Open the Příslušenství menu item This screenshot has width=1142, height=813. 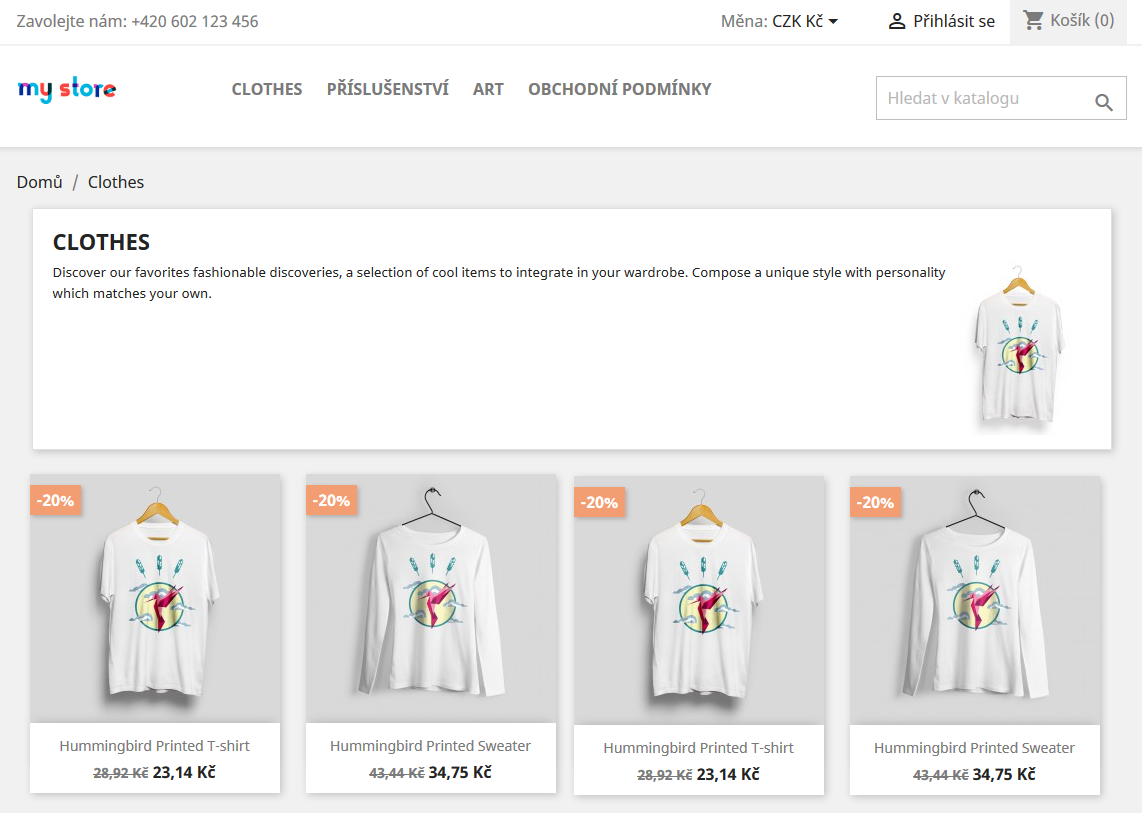click(x=387, y=89)
